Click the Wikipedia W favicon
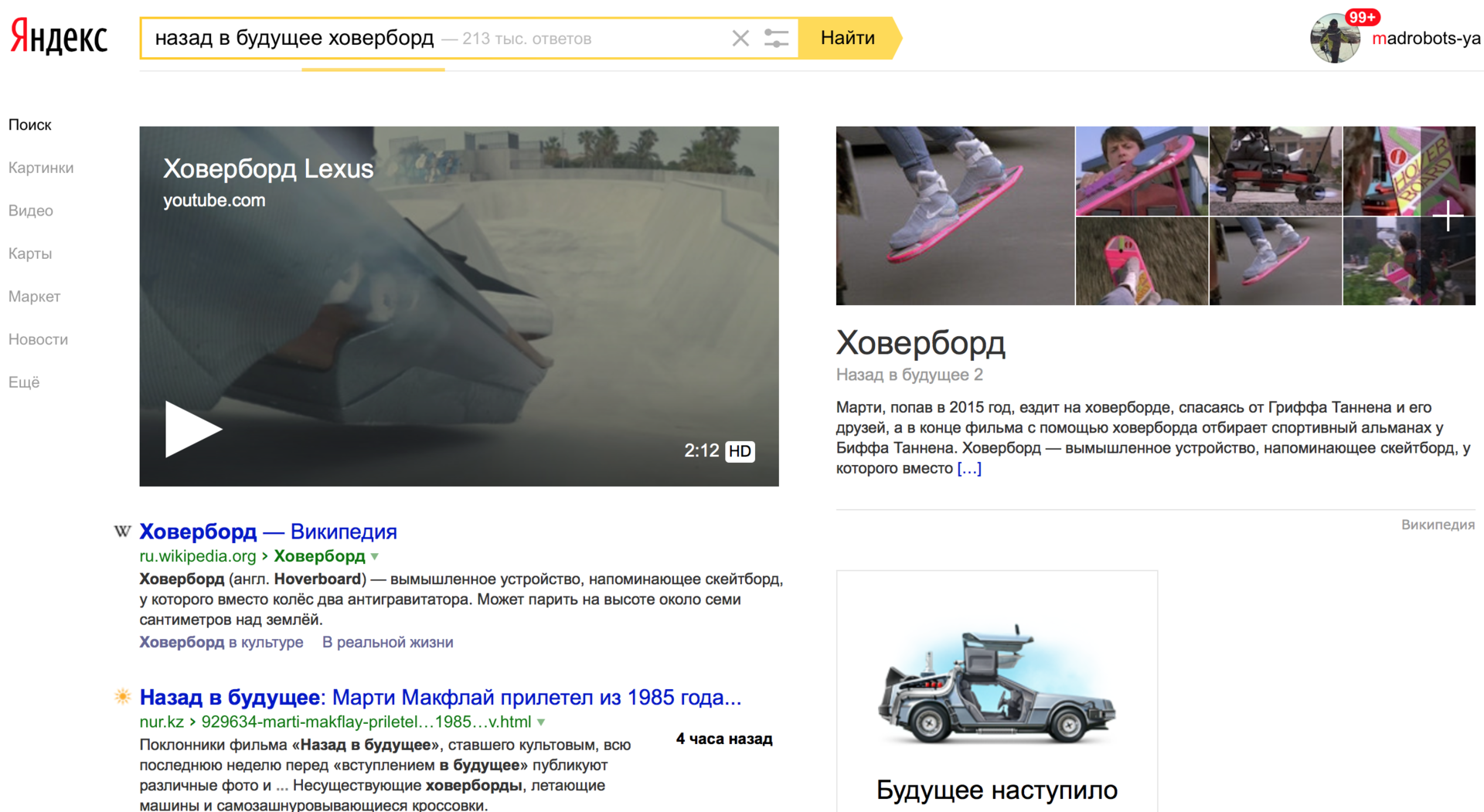The image size is (1484, 812). click(x=122, y=532)
